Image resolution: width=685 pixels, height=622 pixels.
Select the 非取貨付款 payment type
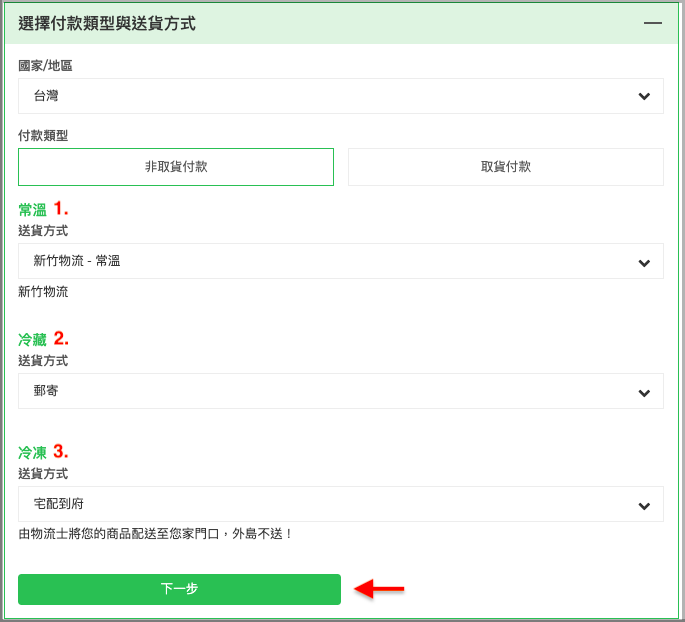tap(176, 167)
